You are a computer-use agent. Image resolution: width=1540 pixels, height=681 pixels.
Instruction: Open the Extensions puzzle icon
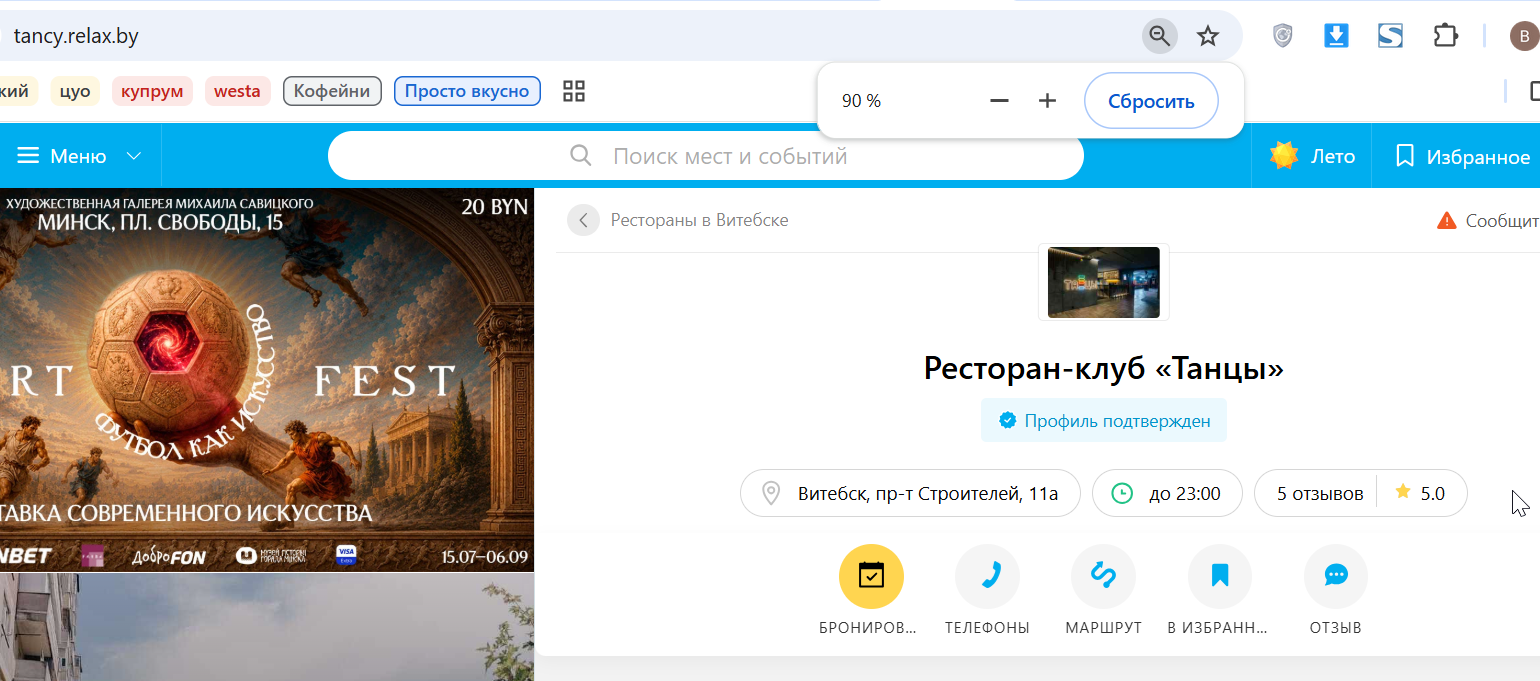[1445, 36]
